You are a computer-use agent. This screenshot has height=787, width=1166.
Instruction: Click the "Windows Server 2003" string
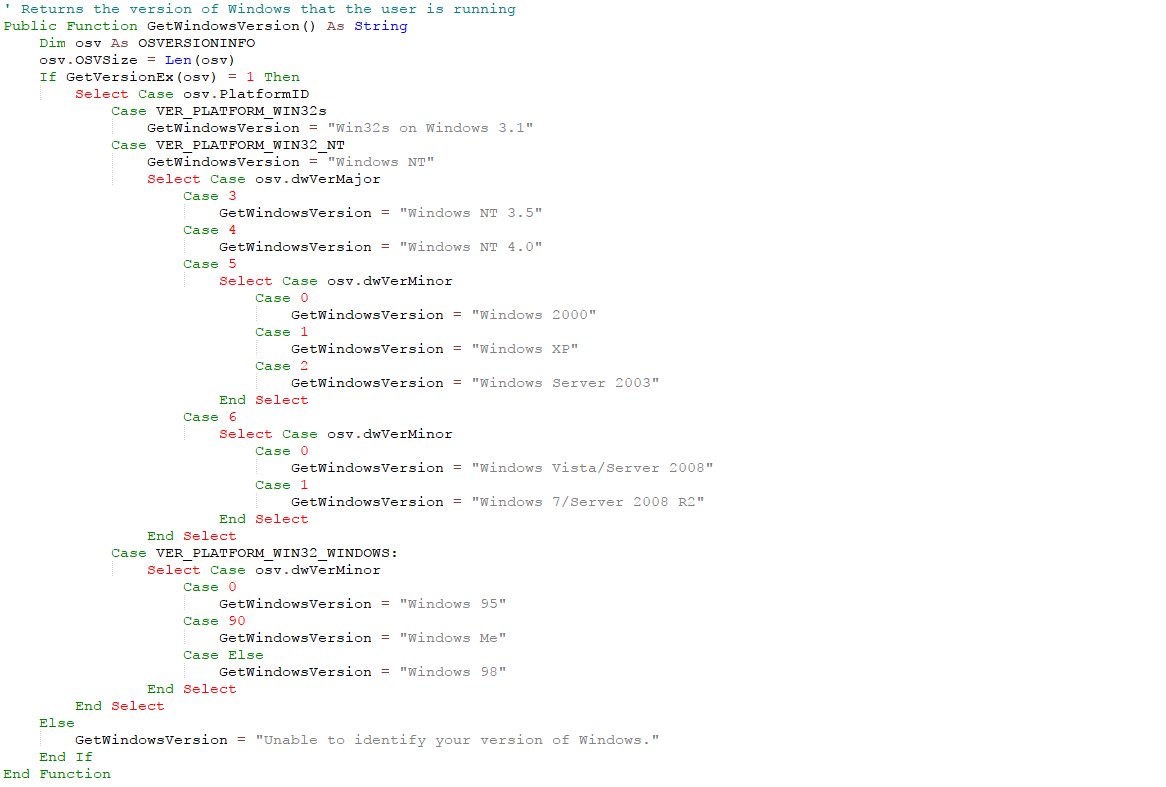(x=565, y=383)
